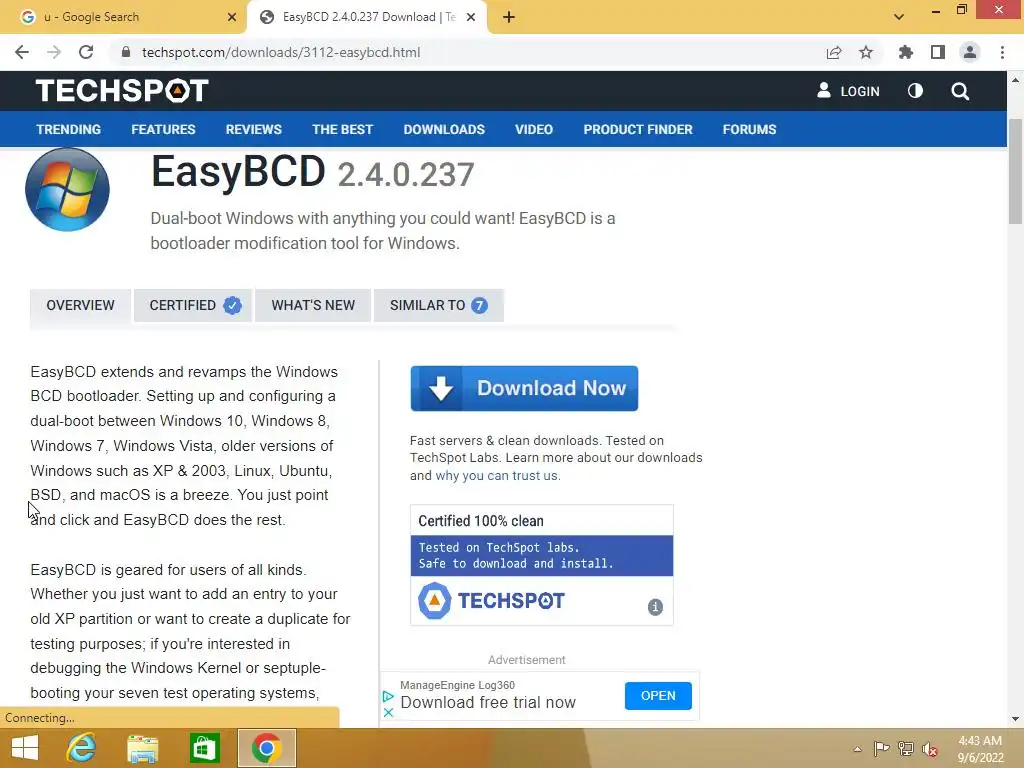Open the tab search dropdown chevron
Image resolution: width=1024 pixels, height=768 pixels.
tap(899, 17)
